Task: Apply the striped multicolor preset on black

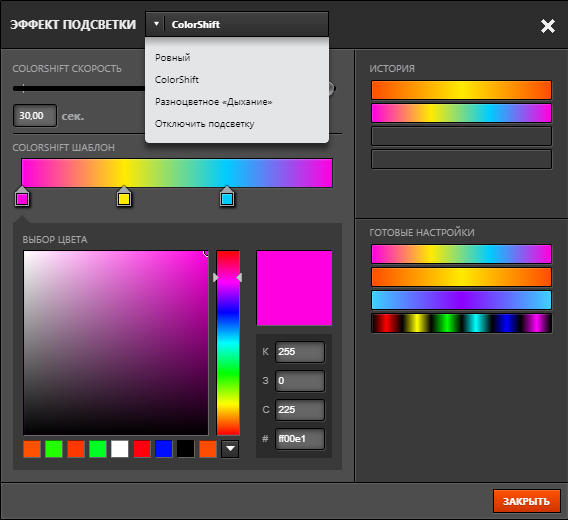Action: pos(462,323)
